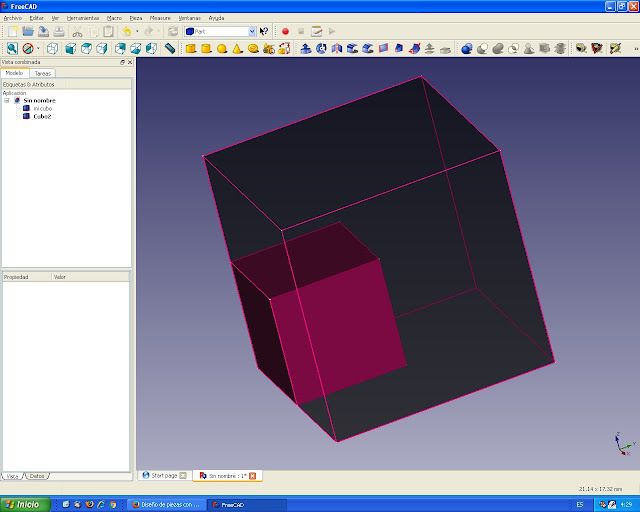Switch to rear view cube icon
Viewport: 640px width, 512px height.
tap(120, 49)
